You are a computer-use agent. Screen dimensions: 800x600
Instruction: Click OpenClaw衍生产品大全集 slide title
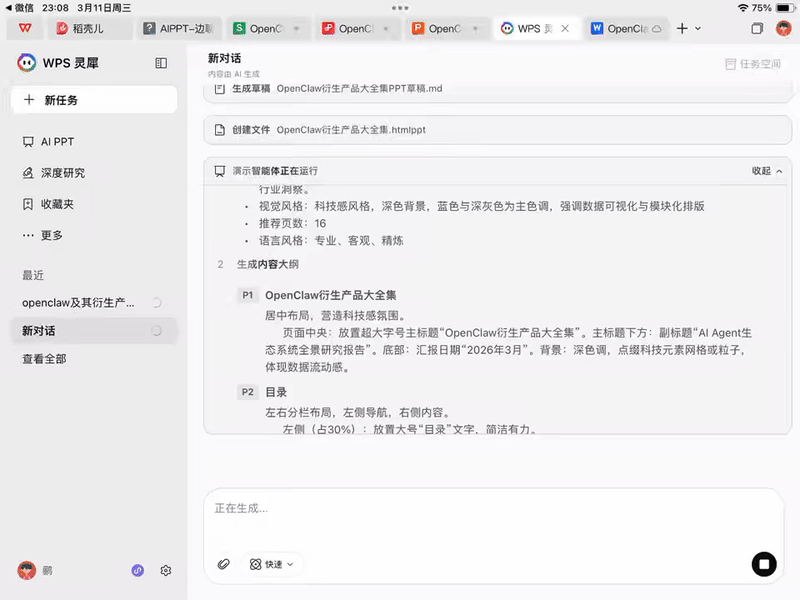[x=331, y=295]
